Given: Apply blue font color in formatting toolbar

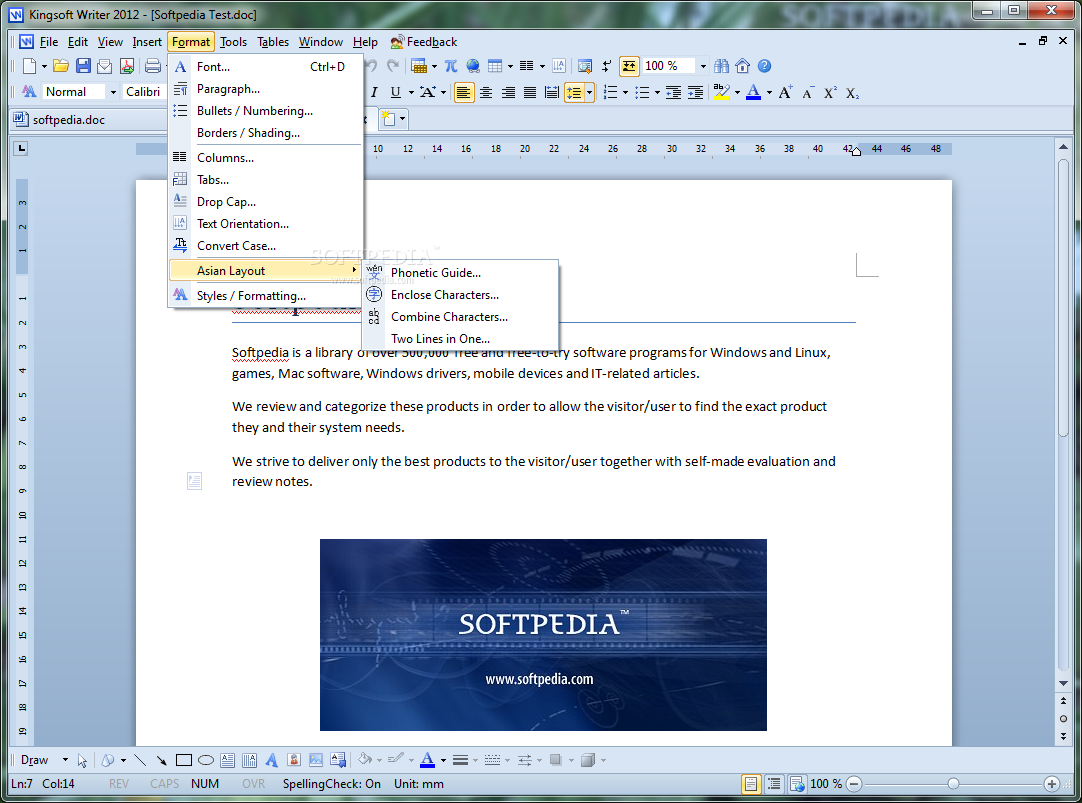Looking at the screenshot, I should [754, 92].
